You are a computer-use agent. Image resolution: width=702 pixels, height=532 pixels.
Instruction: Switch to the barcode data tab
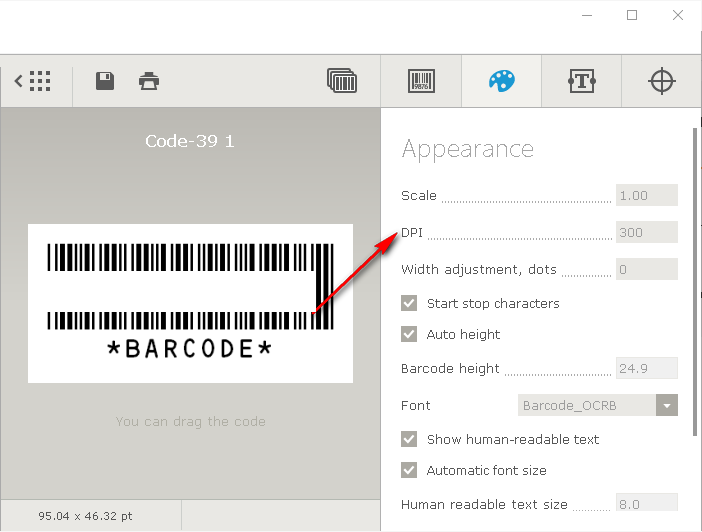pos(421,81)
